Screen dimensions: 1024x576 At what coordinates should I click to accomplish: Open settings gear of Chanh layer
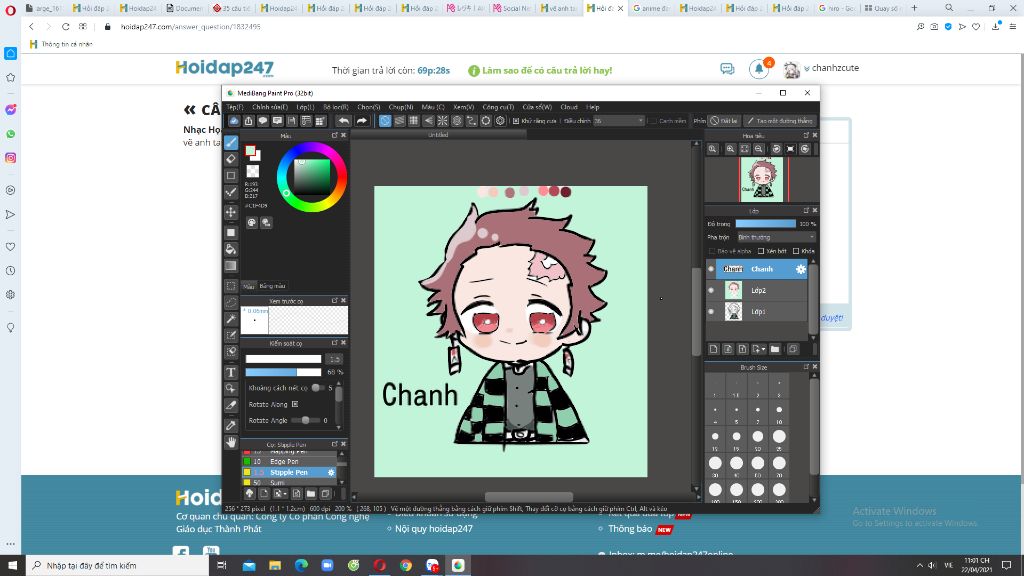801,269
